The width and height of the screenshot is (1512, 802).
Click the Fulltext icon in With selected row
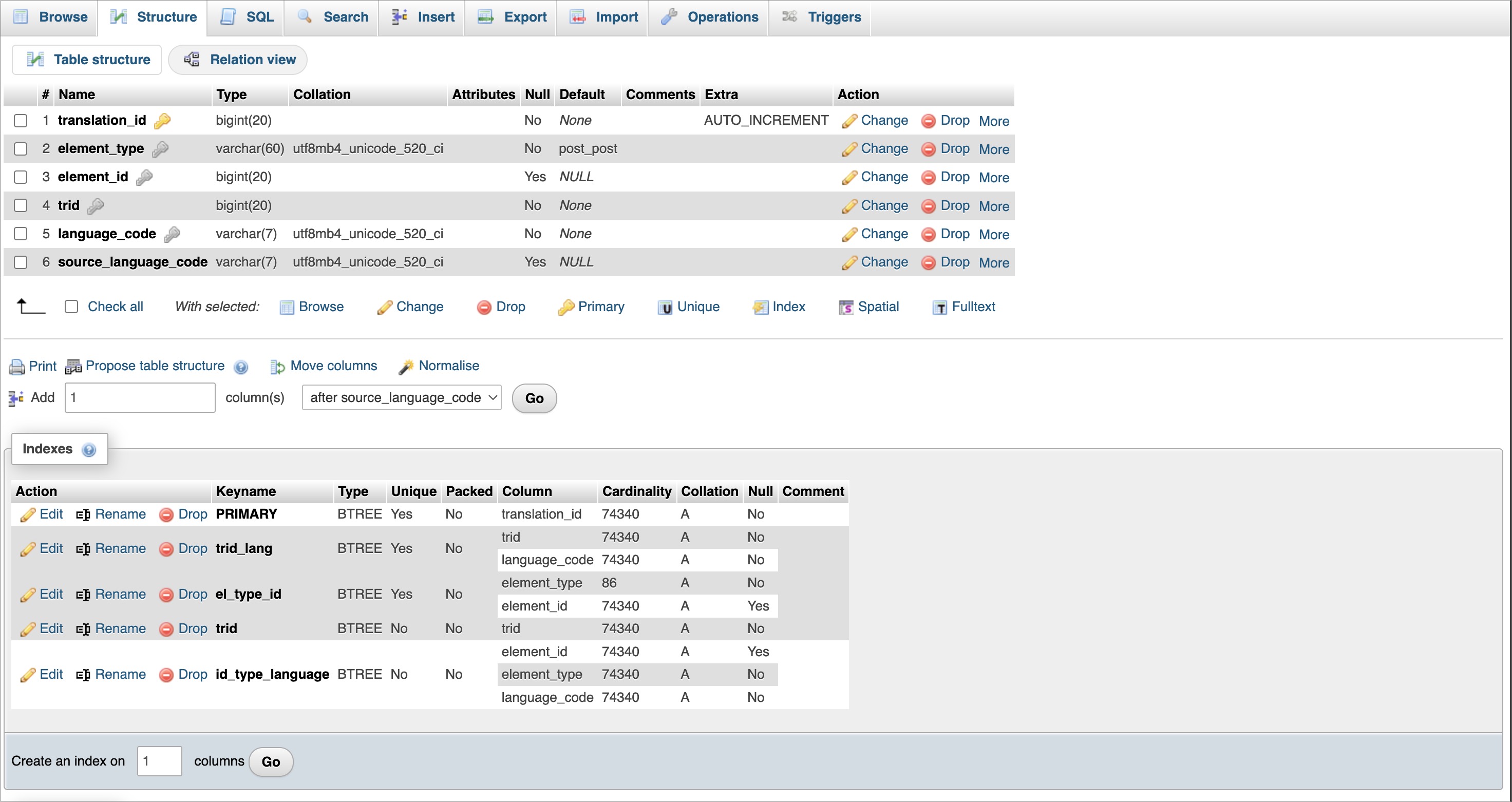click(939, 307)
